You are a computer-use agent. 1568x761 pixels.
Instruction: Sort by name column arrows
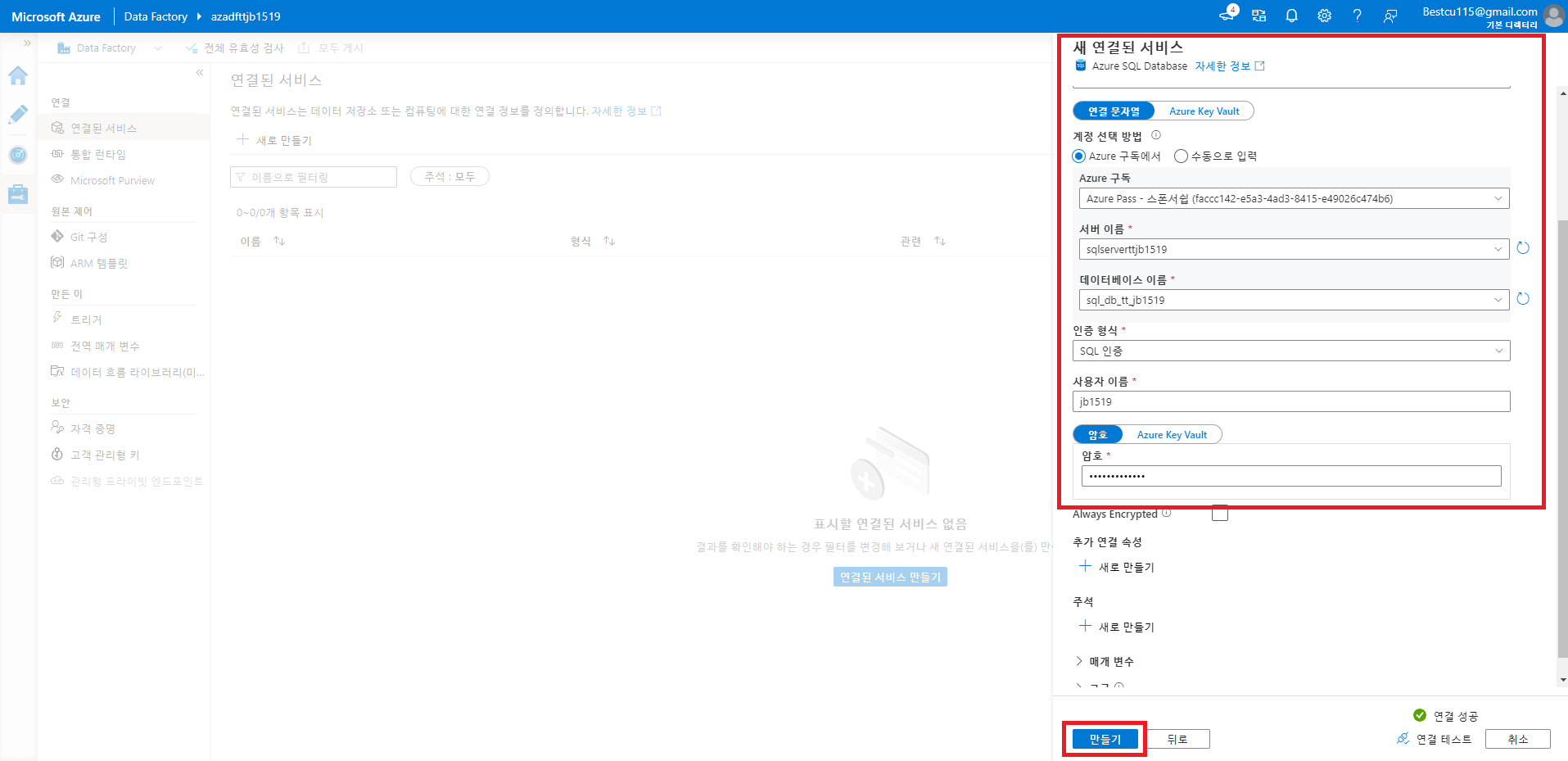279,241
